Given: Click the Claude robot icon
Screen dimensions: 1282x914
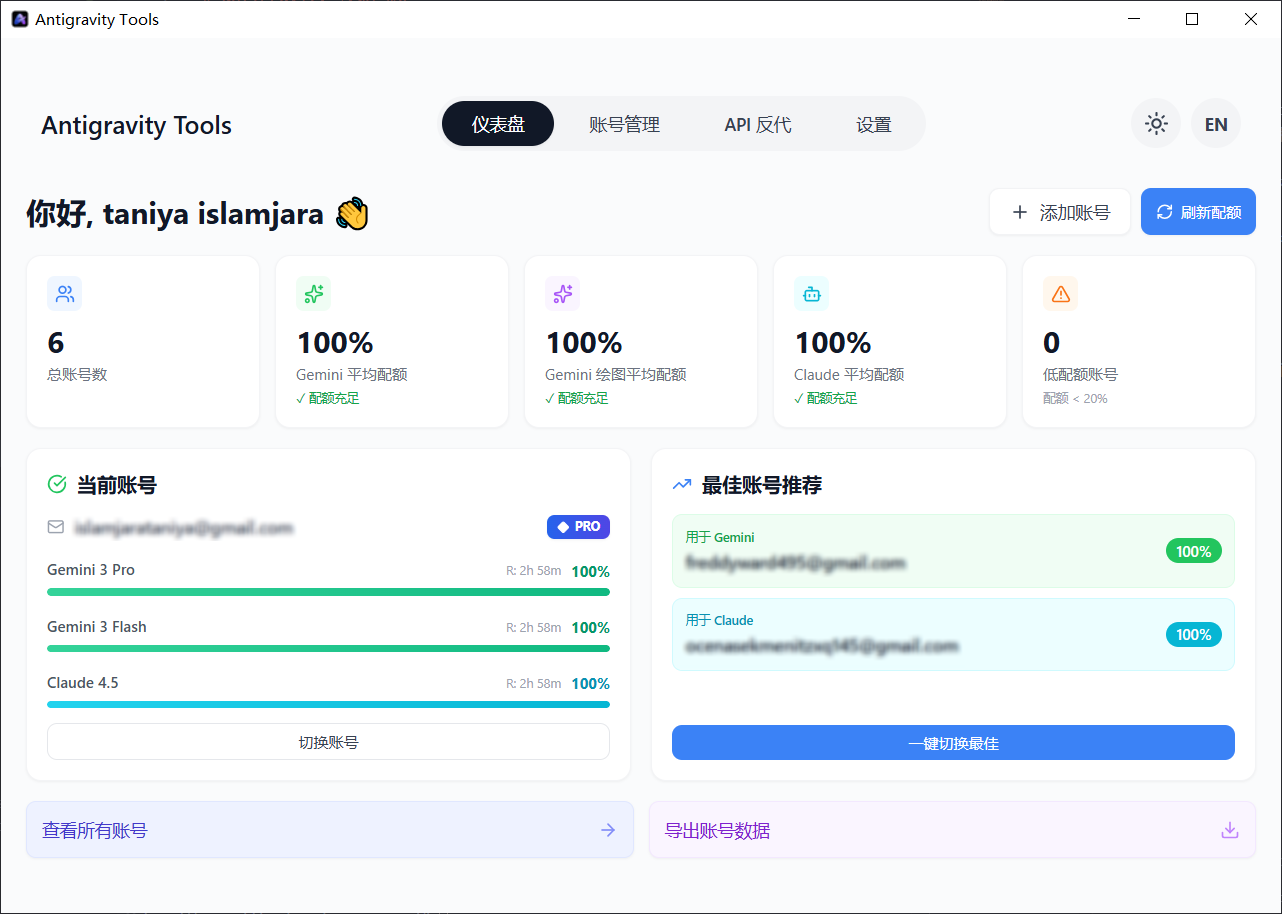Looking at the screenshot, I should tap(811, 294).
